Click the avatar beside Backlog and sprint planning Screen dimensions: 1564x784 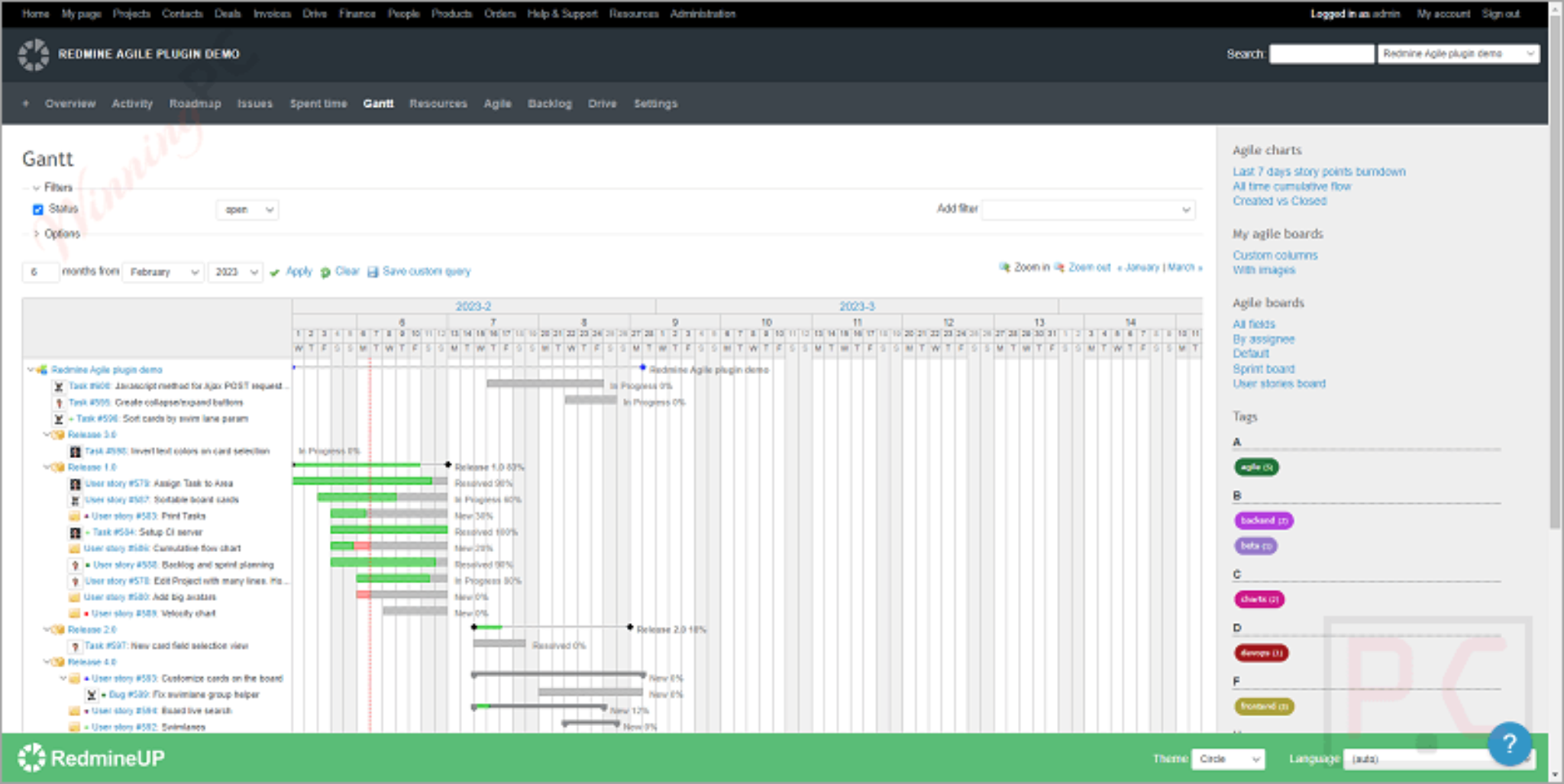75,565
